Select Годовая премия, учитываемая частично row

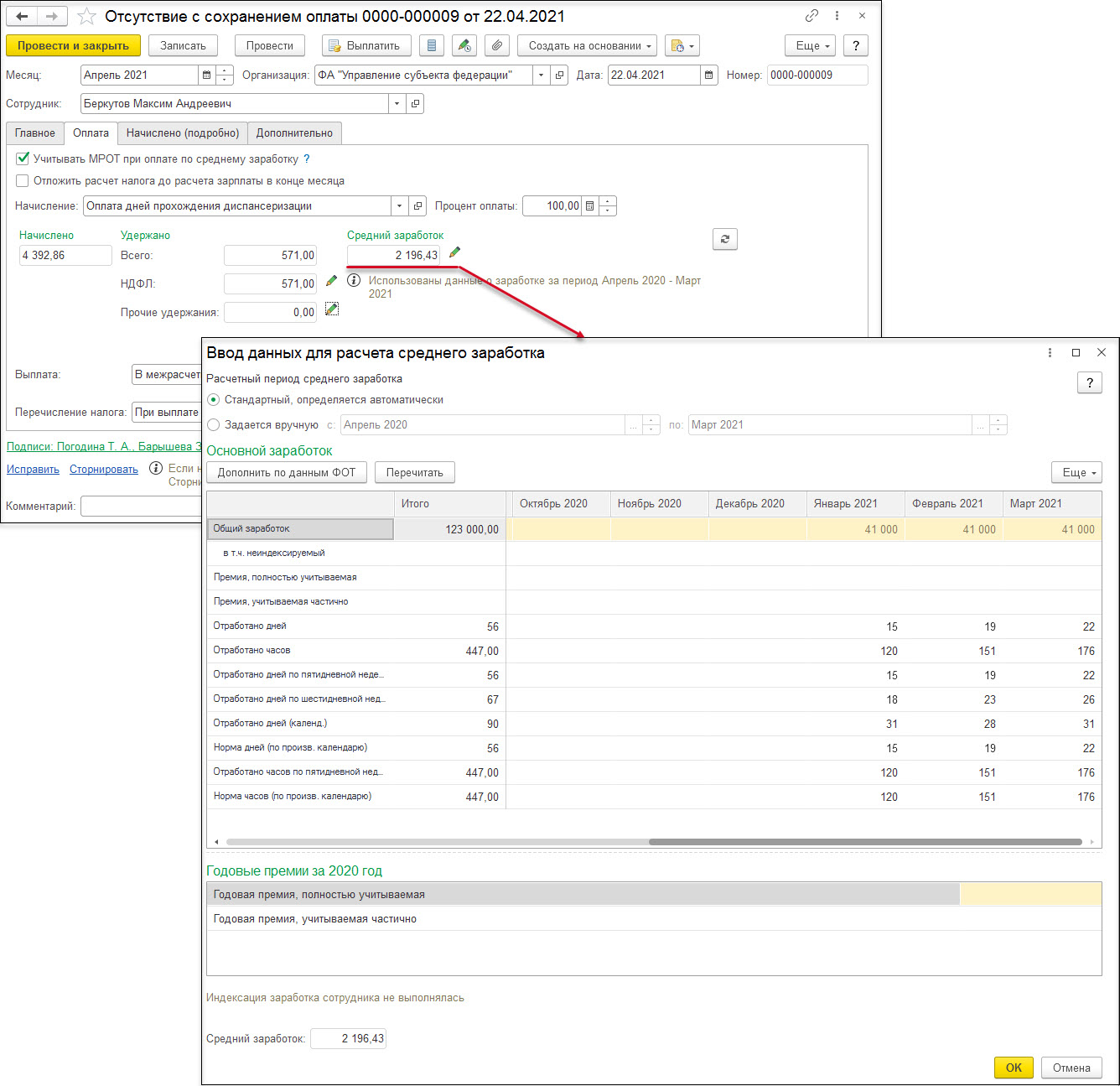654,918
